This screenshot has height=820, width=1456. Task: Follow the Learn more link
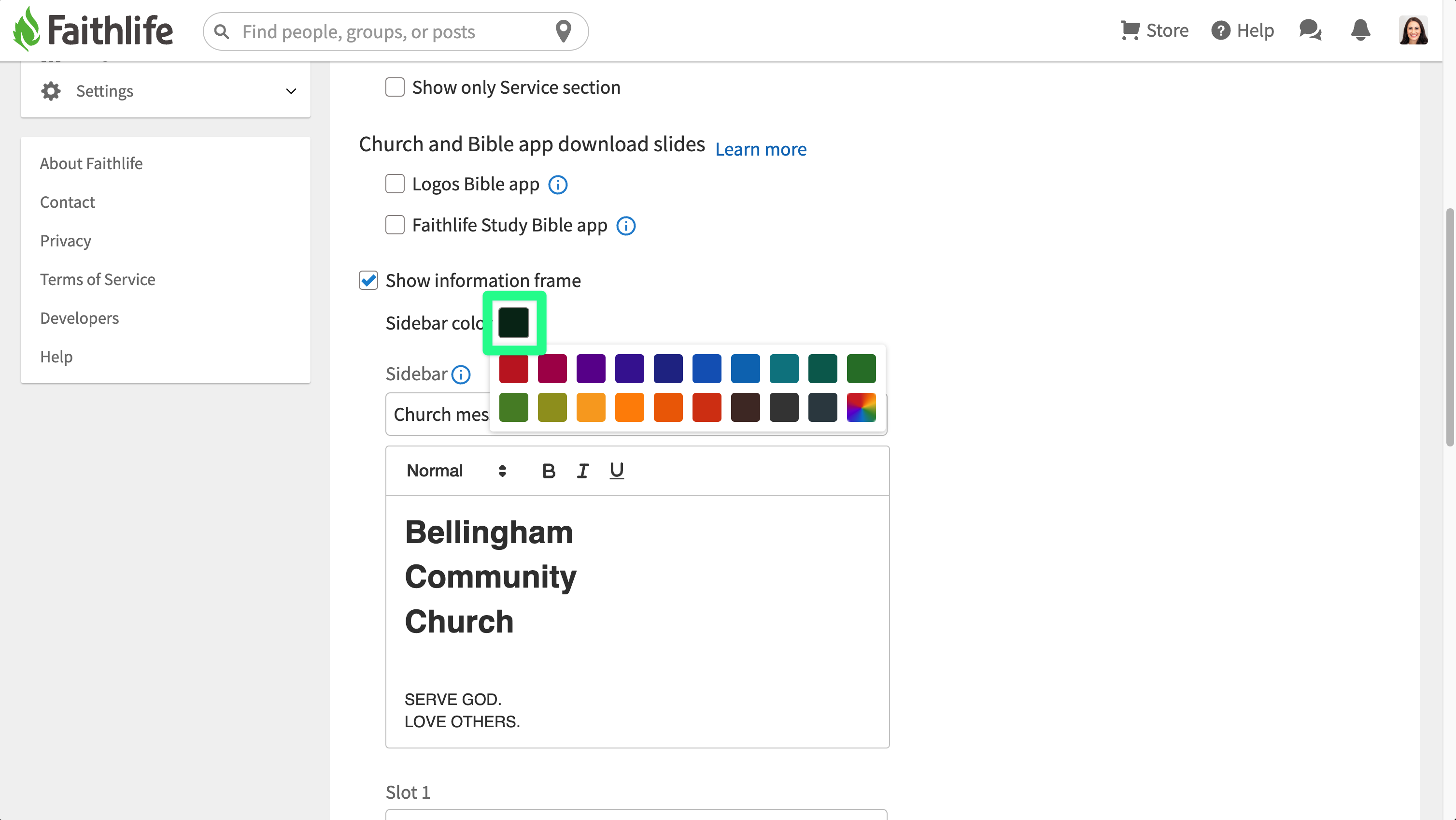(760, 149)
